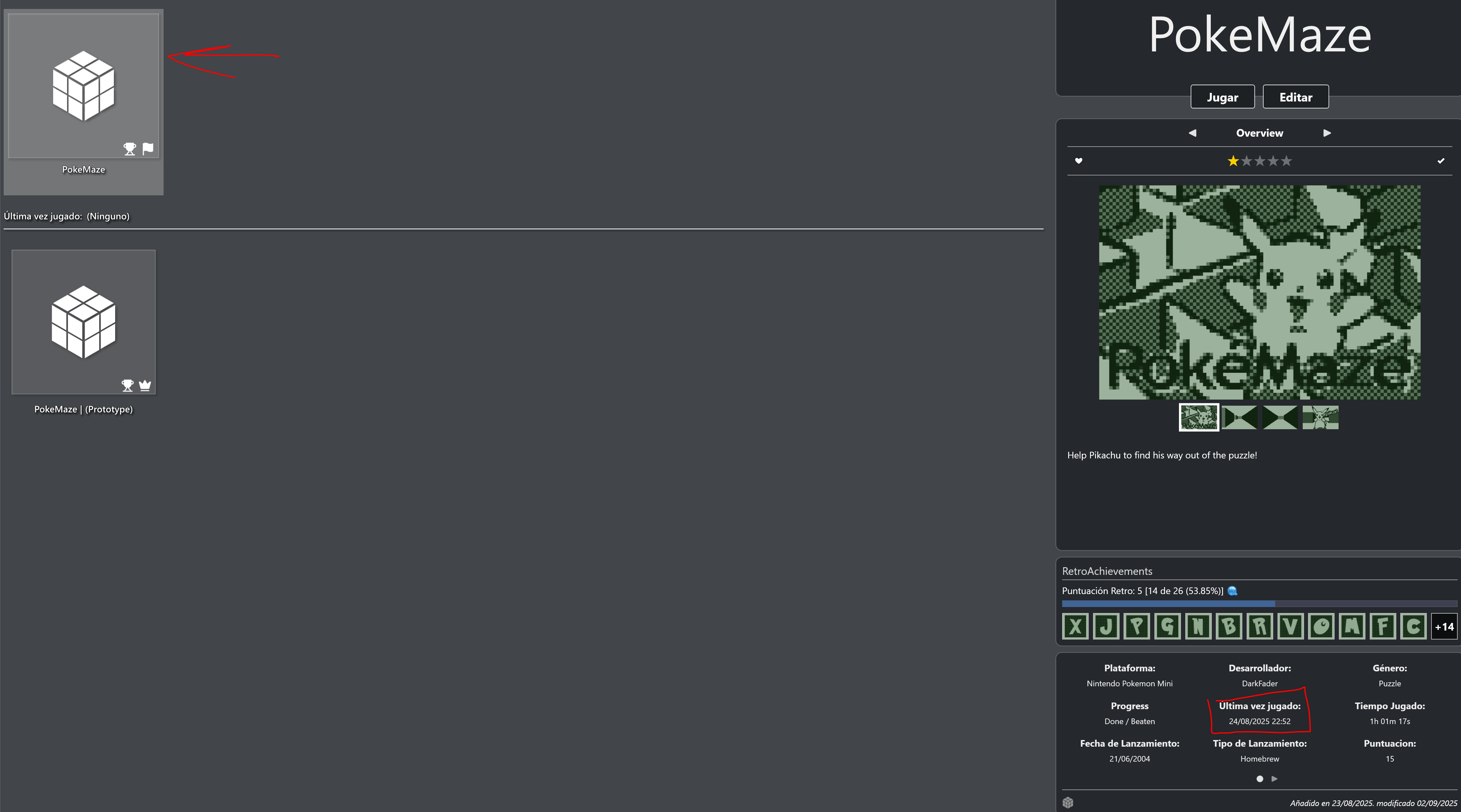
Task: Click the 'F' achievement badge
Action: [x=1382, y=627]
